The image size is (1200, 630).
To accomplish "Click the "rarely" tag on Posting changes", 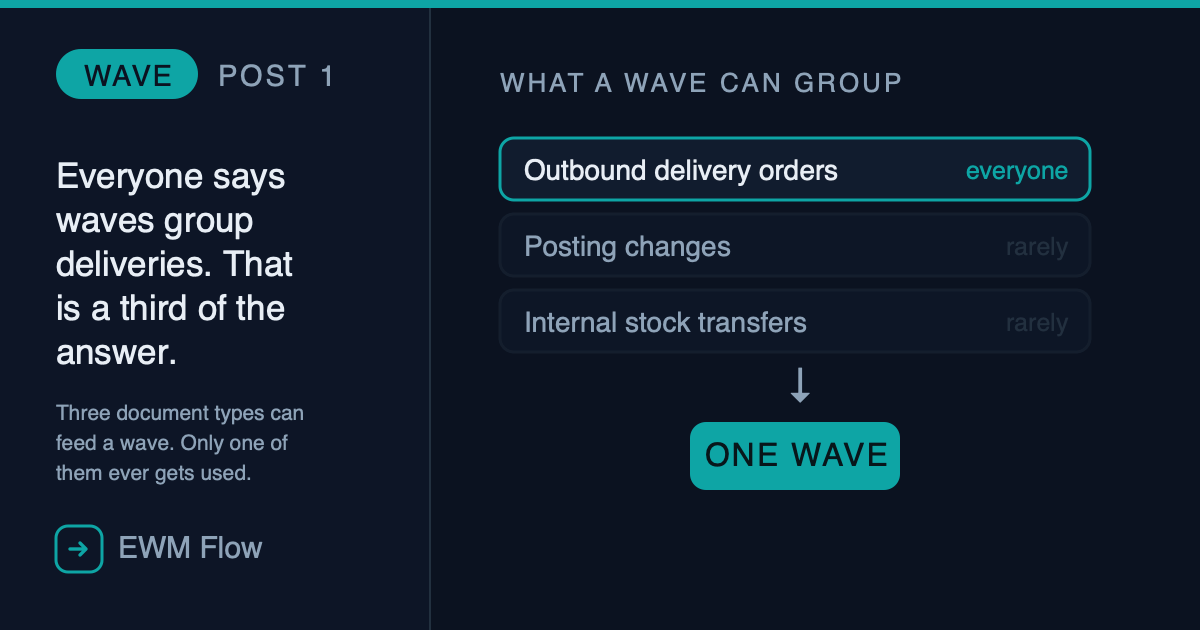I will (x=1036, y=247).
